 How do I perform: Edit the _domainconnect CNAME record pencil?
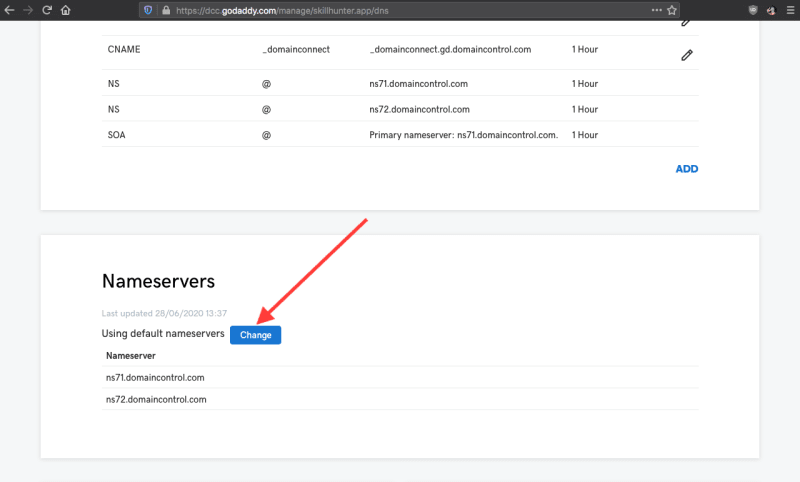pyautogui.click(x=687, y=55)
